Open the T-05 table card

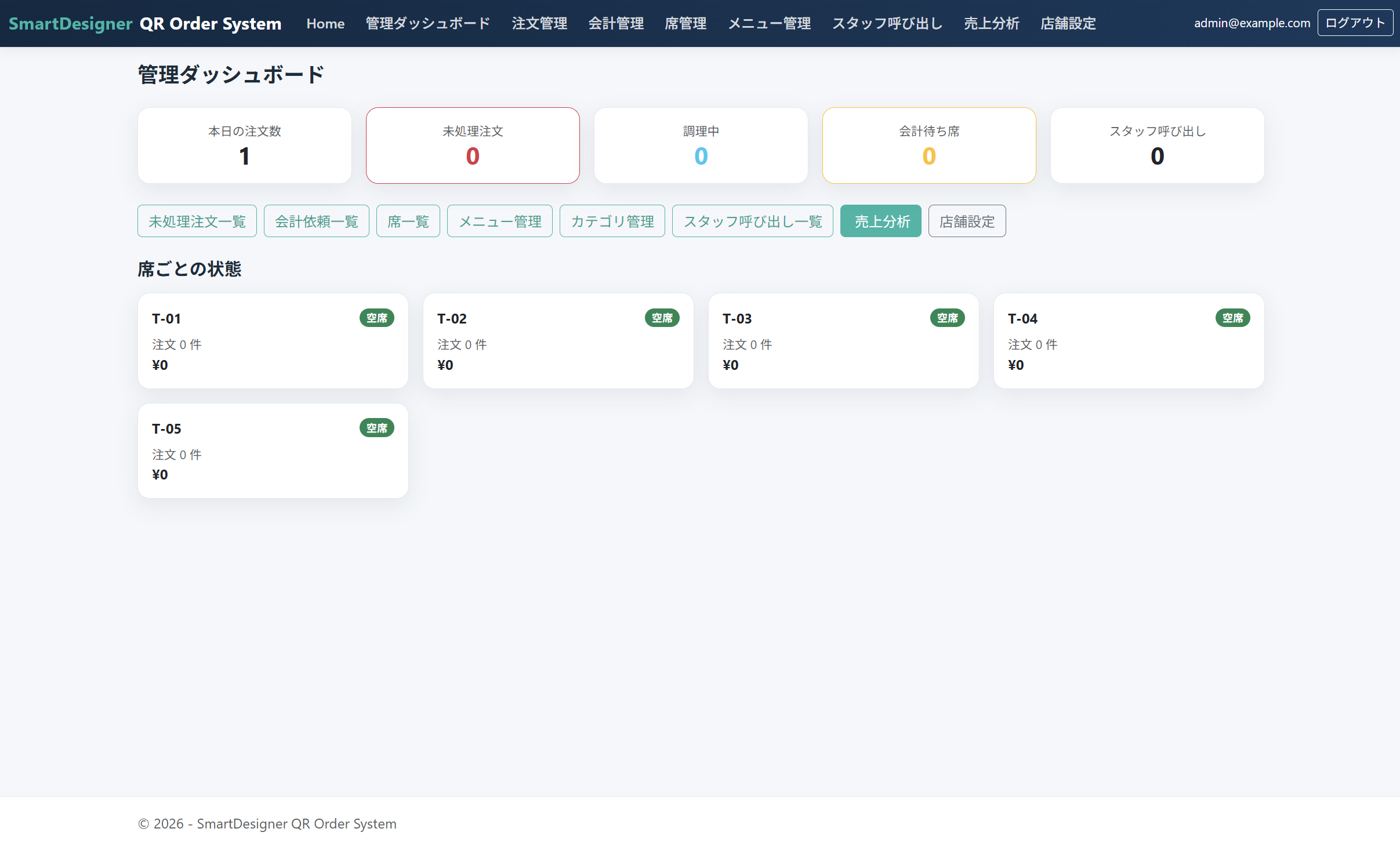(x=273, y=451)
